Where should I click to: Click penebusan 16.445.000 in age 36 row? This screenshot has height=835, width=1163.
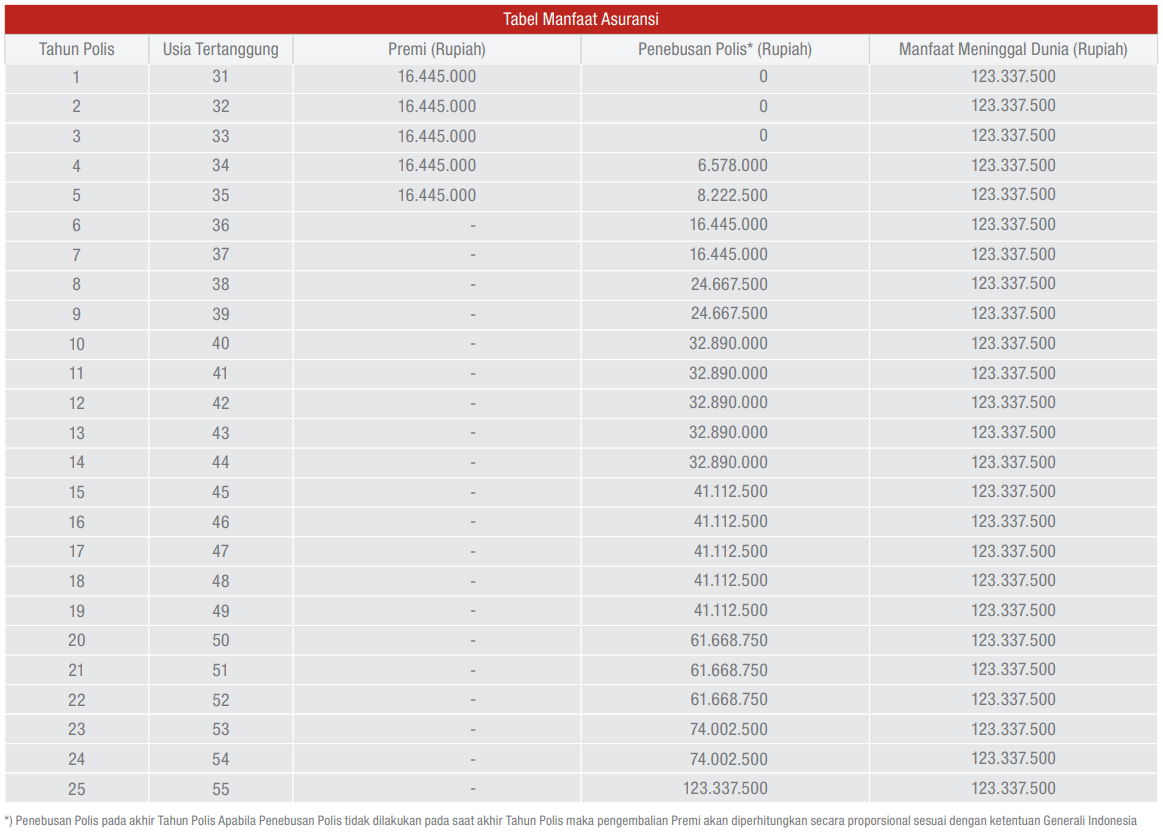pos(728,225)
